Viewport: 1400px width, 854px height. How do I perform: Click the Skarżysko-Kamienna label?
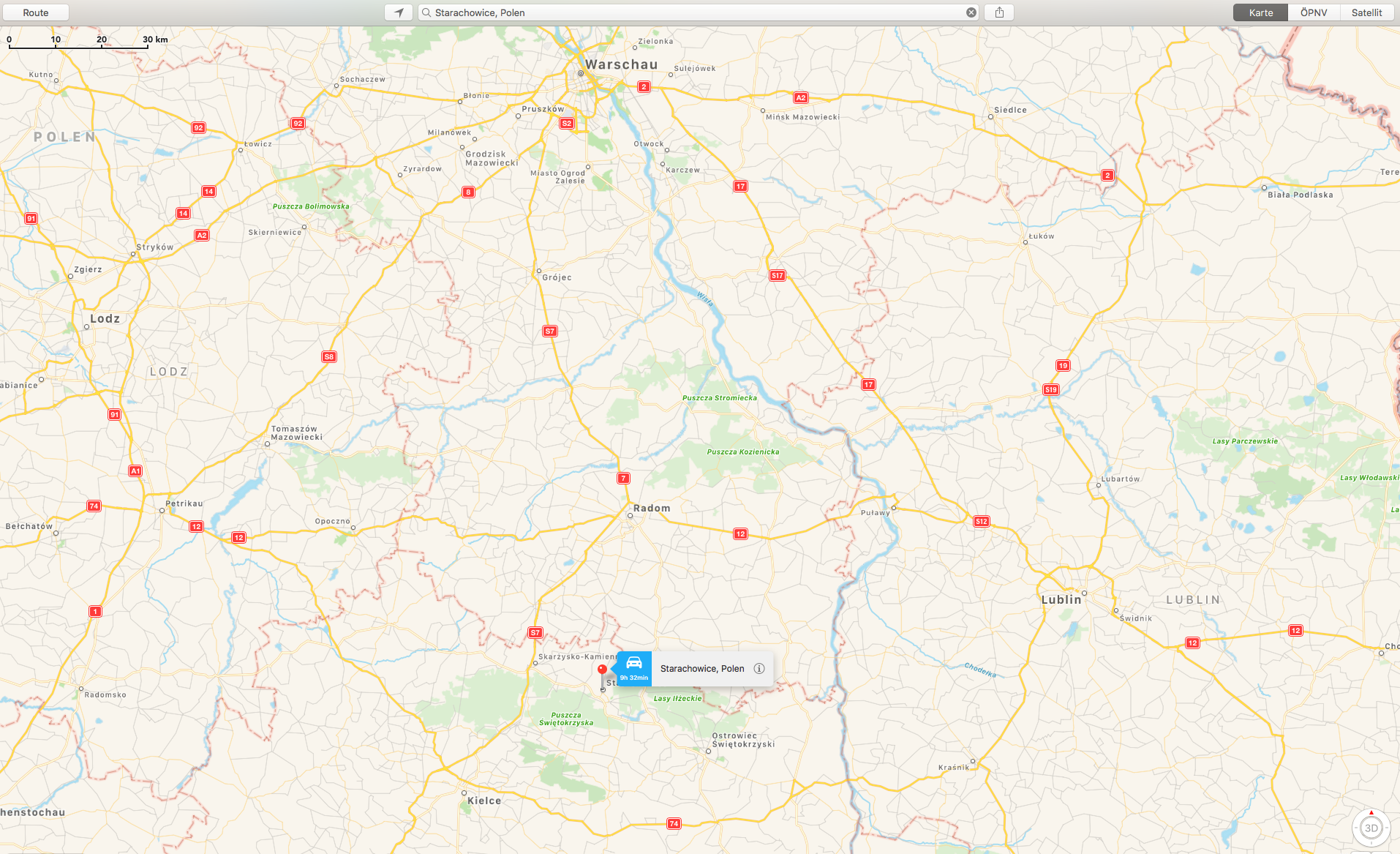(577, 656)
